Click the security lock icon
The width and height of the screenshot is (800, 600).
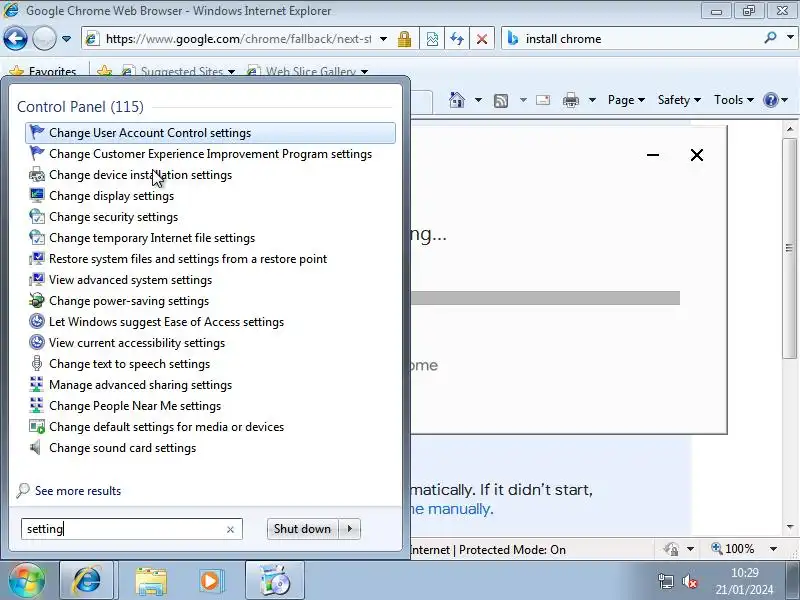coord(404,39)
